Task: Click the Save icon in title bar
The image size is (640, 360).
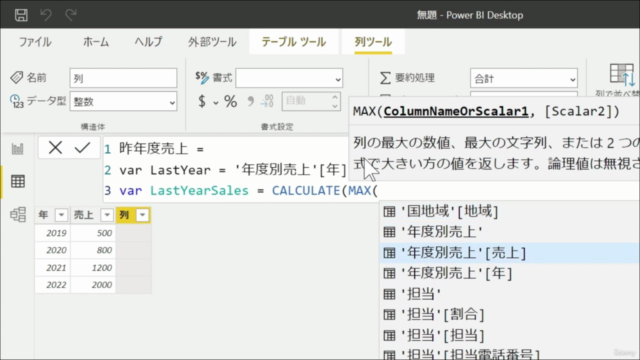Action: pyautogui.click(x=21, y=15)
